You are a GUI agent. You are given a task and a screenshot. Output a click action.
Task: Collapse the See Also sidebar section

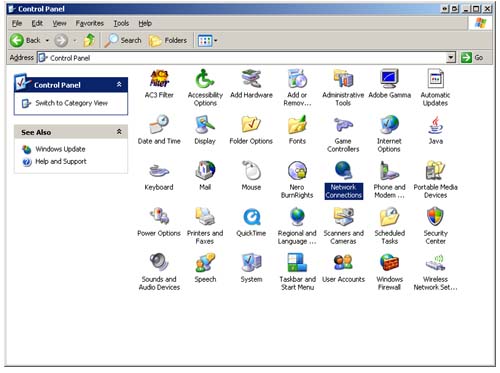(x=119, y=132)
